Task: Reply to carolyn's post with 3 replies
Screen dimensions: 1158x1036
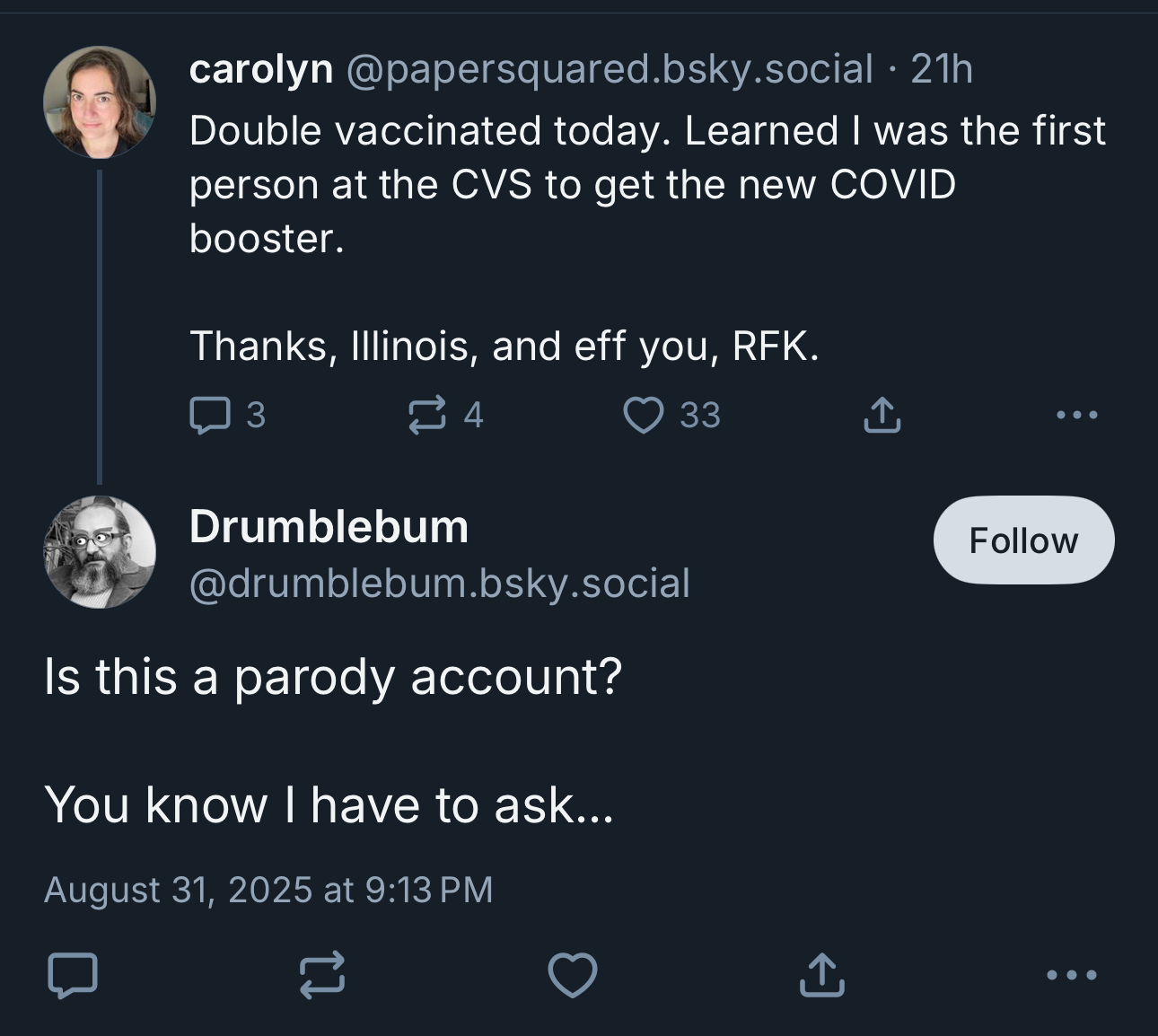Action: [210, 415]
